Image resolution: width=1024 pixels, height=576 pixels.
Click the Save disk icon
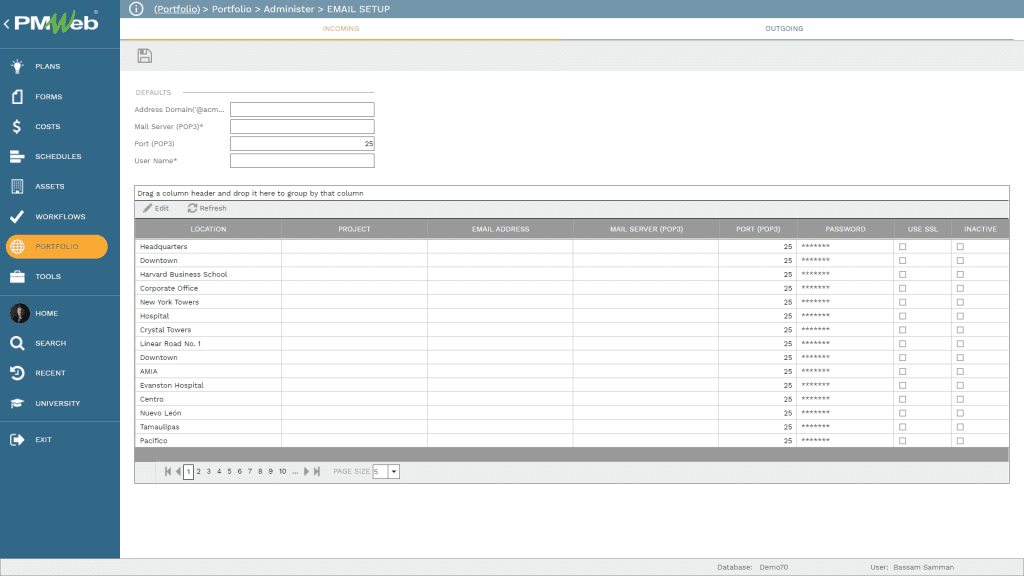[x=144, y=56]
